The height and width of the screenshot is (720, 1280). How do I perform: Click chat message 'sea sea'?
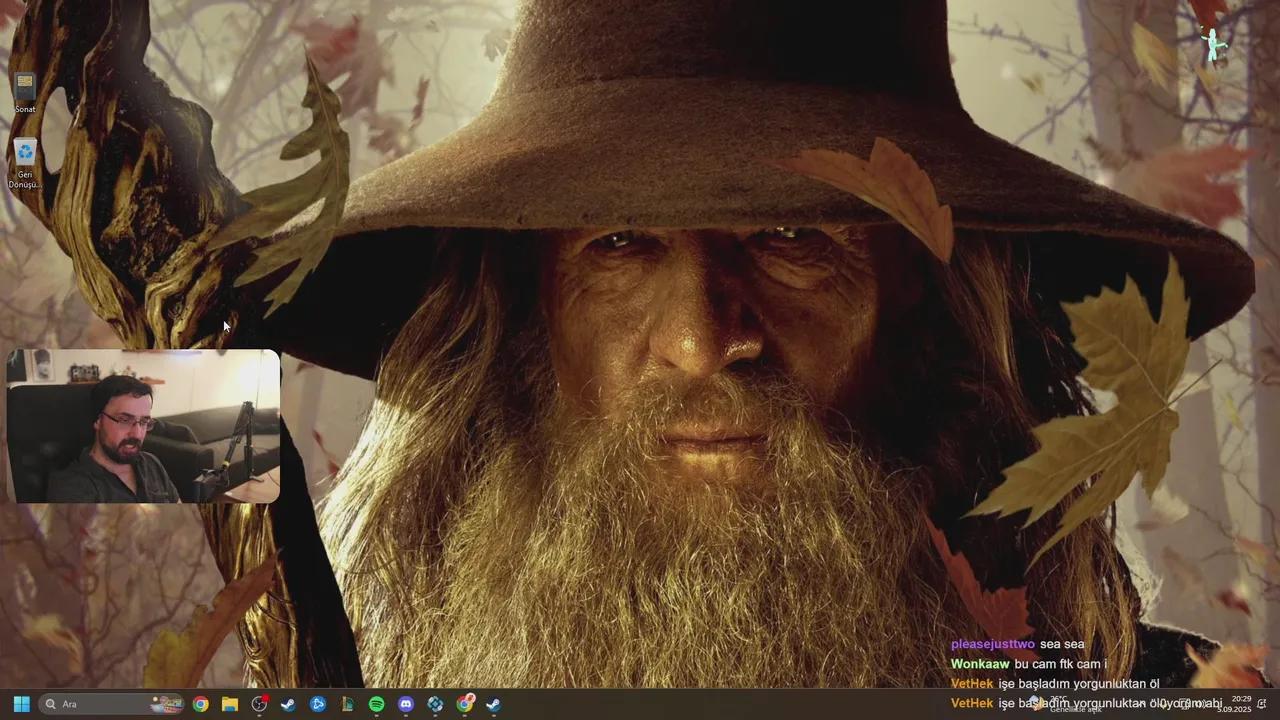(x=1062, y=644)
